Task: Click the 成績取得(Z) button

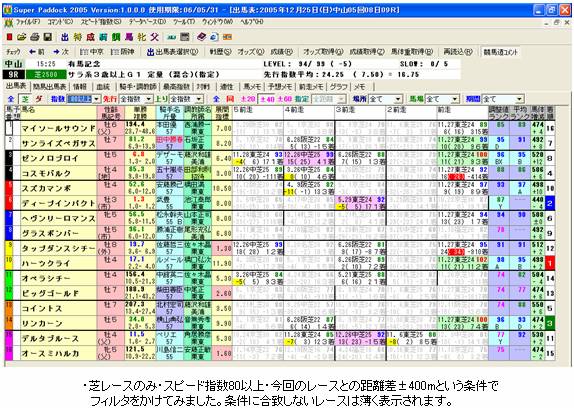Action: 367,52
